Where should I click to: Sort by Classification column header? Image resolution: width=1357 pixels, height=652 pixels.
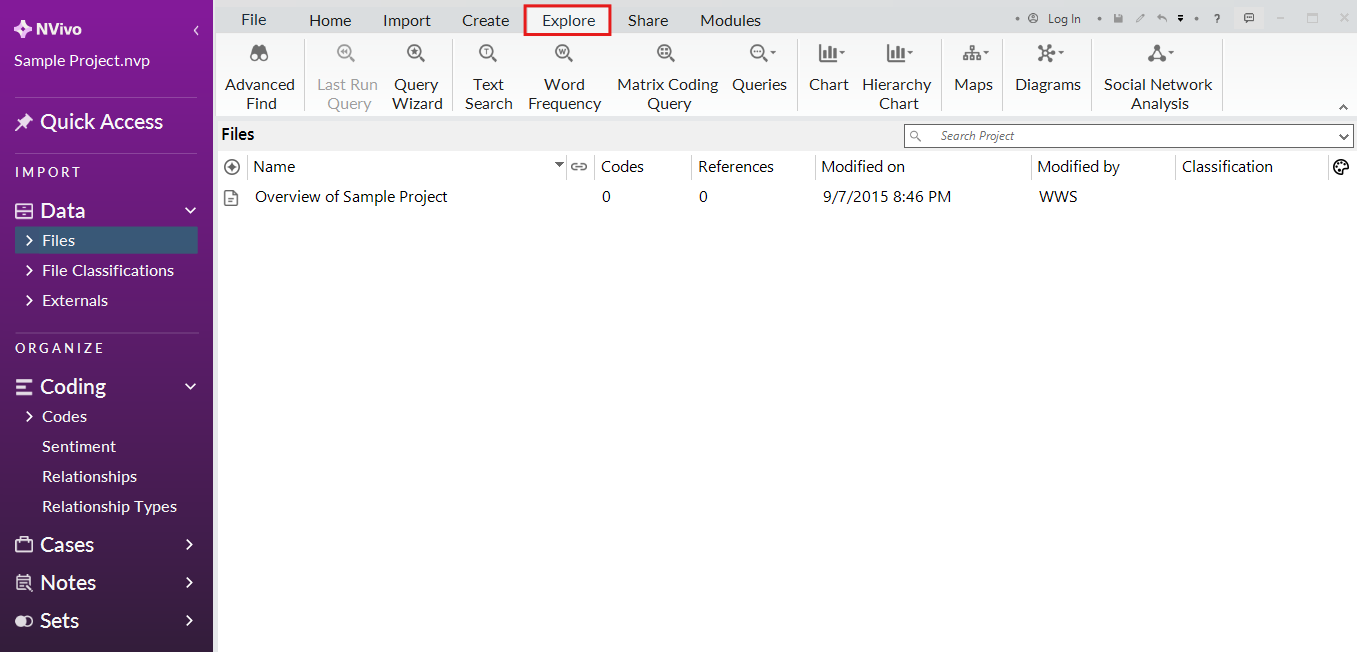click(x=1227, y=167)
